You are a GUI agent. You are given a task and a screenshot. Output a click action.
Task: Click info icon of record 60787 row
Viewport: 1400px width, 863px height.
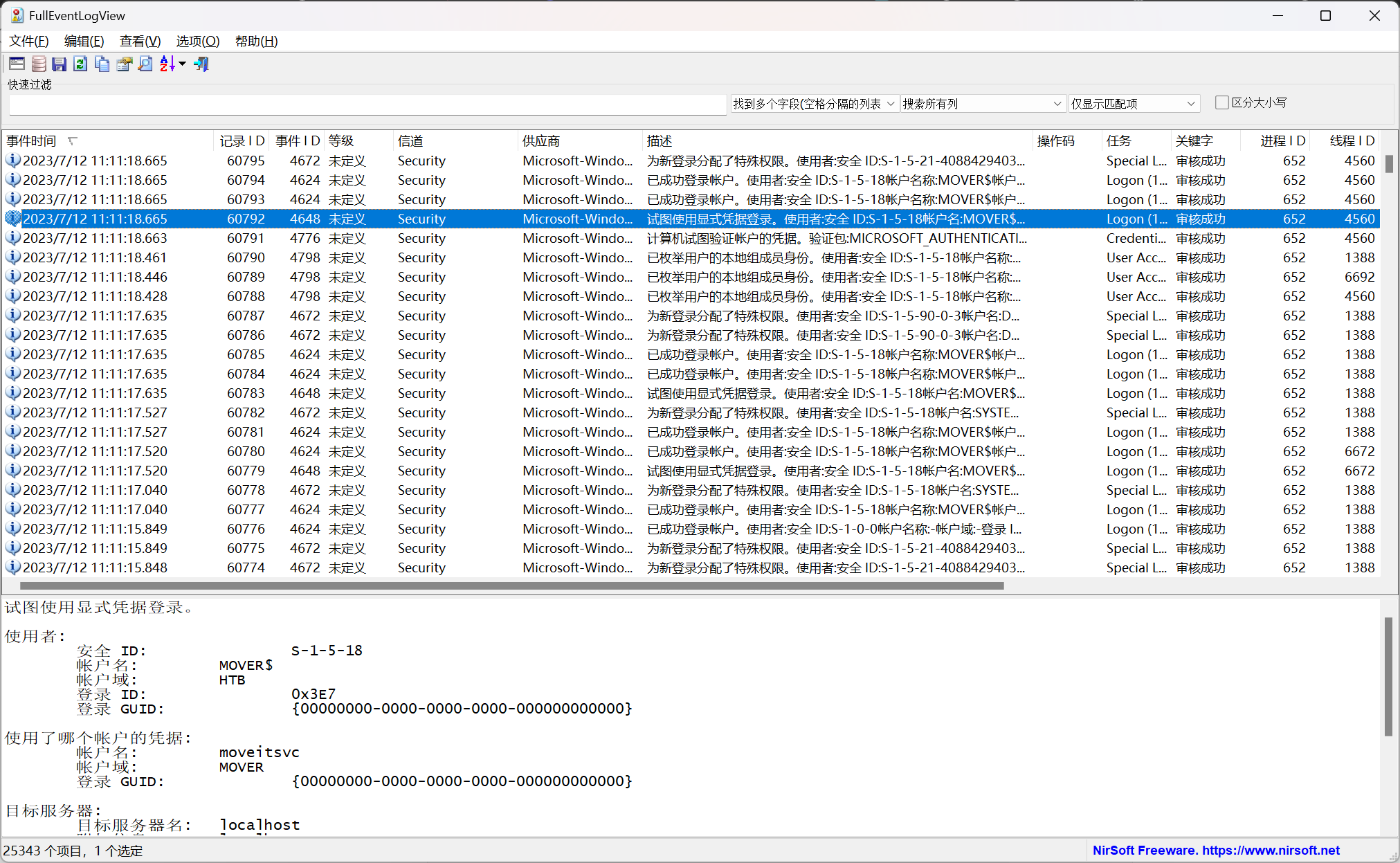click(x=12, y=316)
